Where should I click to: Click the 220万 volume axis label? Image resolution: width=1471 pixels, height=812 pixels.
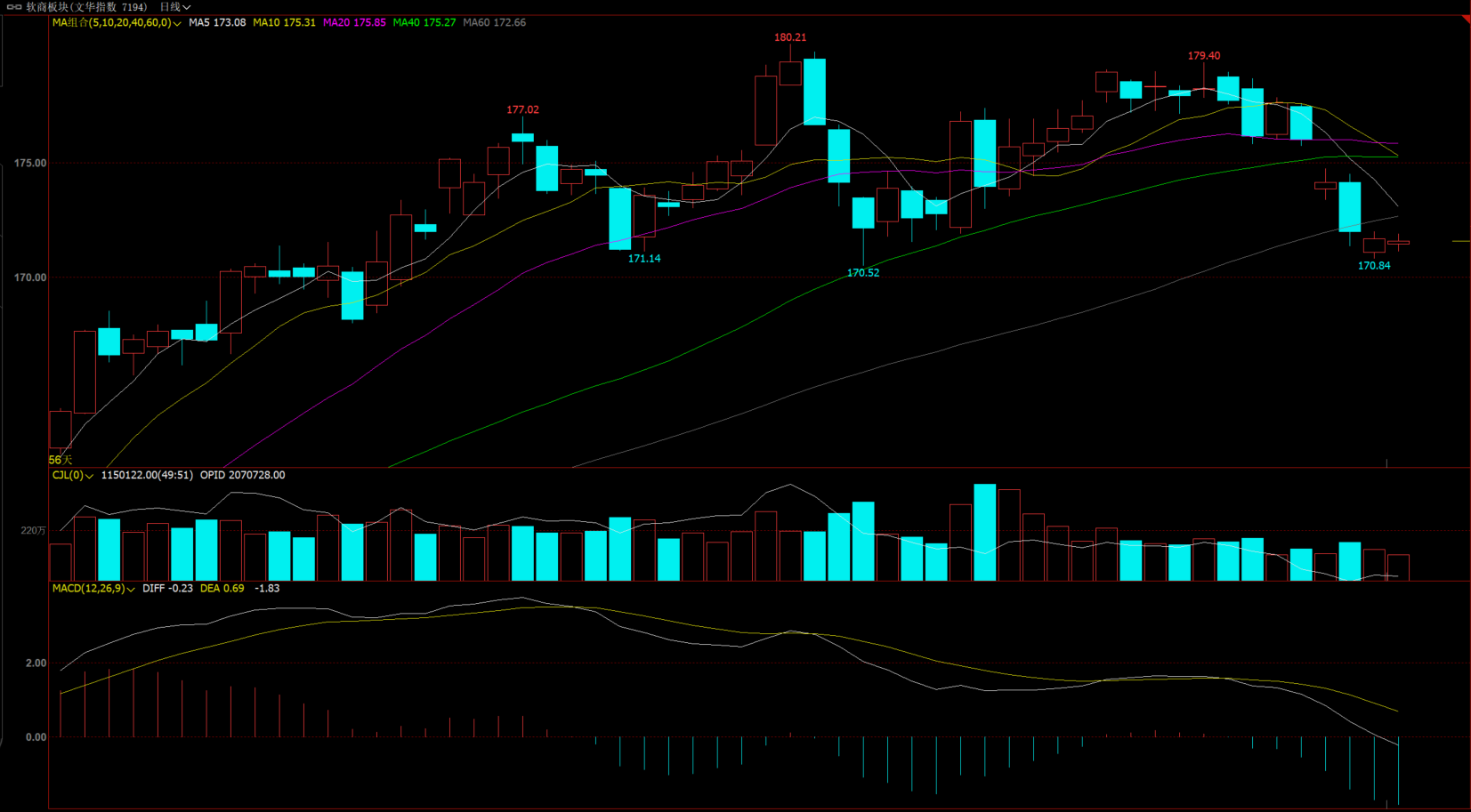[33, 531]
